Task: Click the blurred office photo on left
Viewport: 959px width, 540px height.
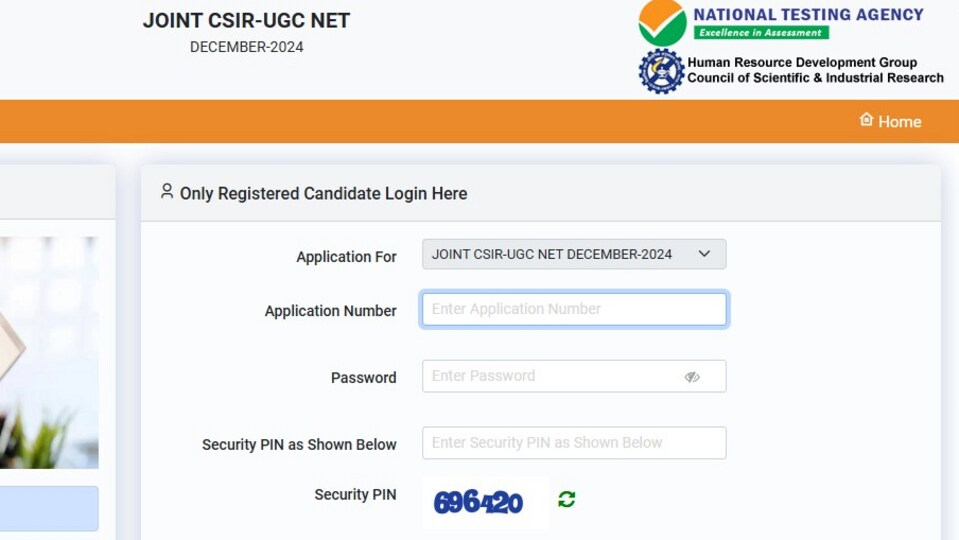Action: tap(49, 353)
